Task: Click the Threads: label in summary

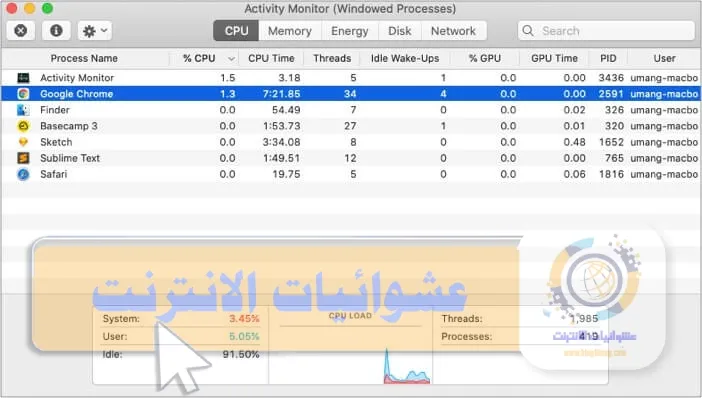Action: [462, 319]
